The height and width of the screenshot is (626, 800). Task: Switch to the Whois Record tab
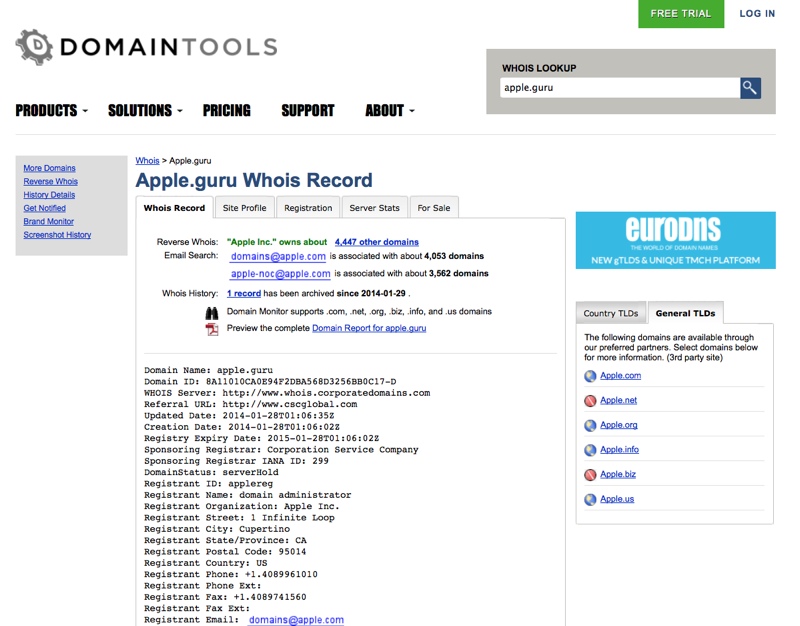tap(174, 208)
